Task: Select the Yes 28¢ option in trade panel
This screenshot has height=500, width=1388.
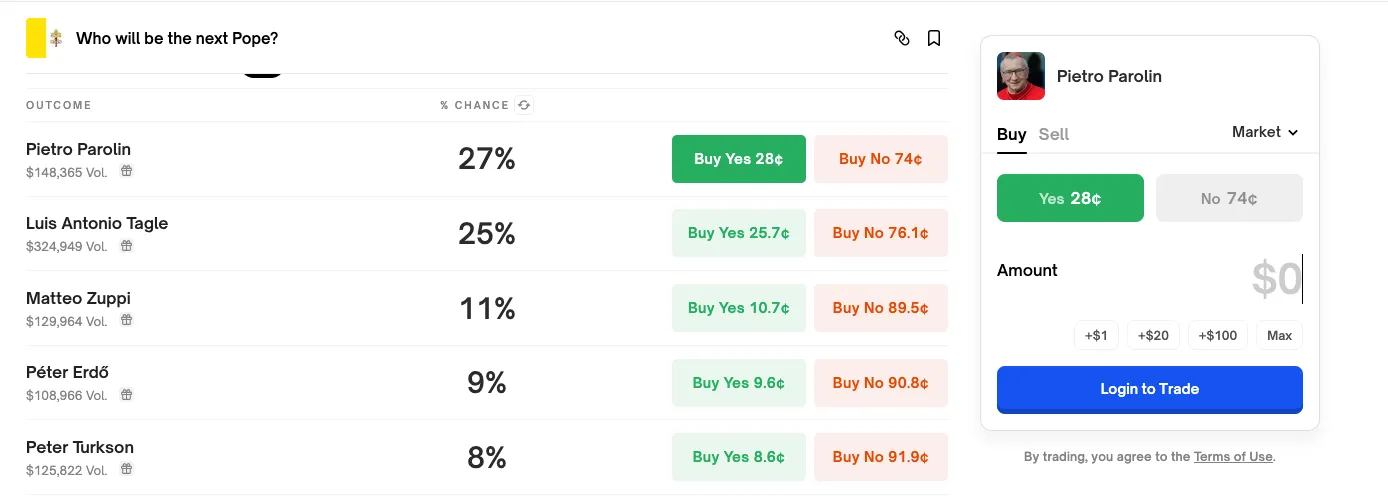Action: tap(1070, 198)
